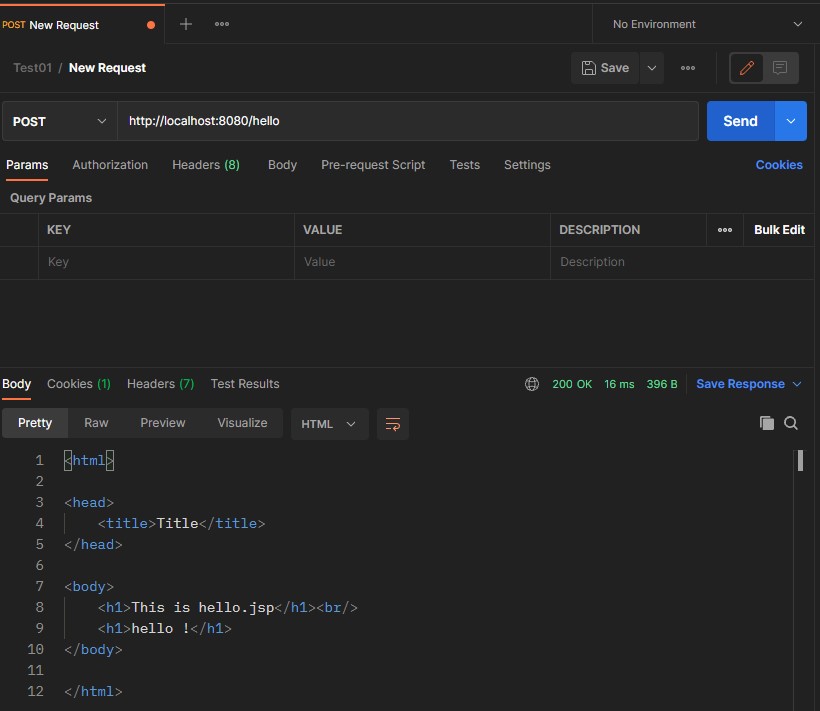Open the HTML response format dropdown

pos(329,424)
